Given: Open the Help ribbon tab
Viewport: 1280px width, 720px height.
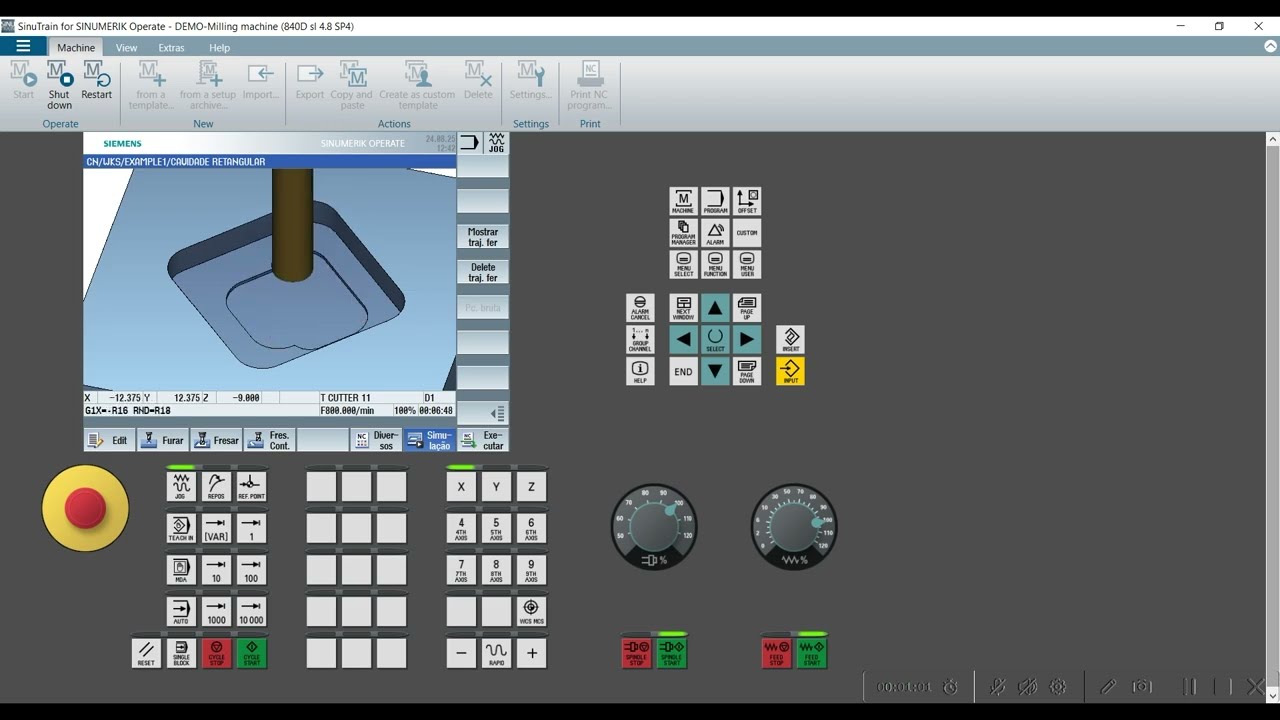Looking at the screenshot, I should pos(219,47).
